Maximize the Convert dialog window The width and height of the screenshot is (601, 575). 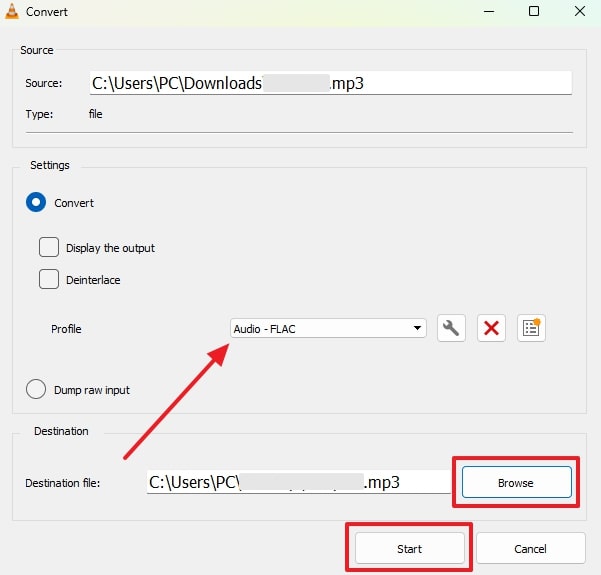click(x=533, y=11)
